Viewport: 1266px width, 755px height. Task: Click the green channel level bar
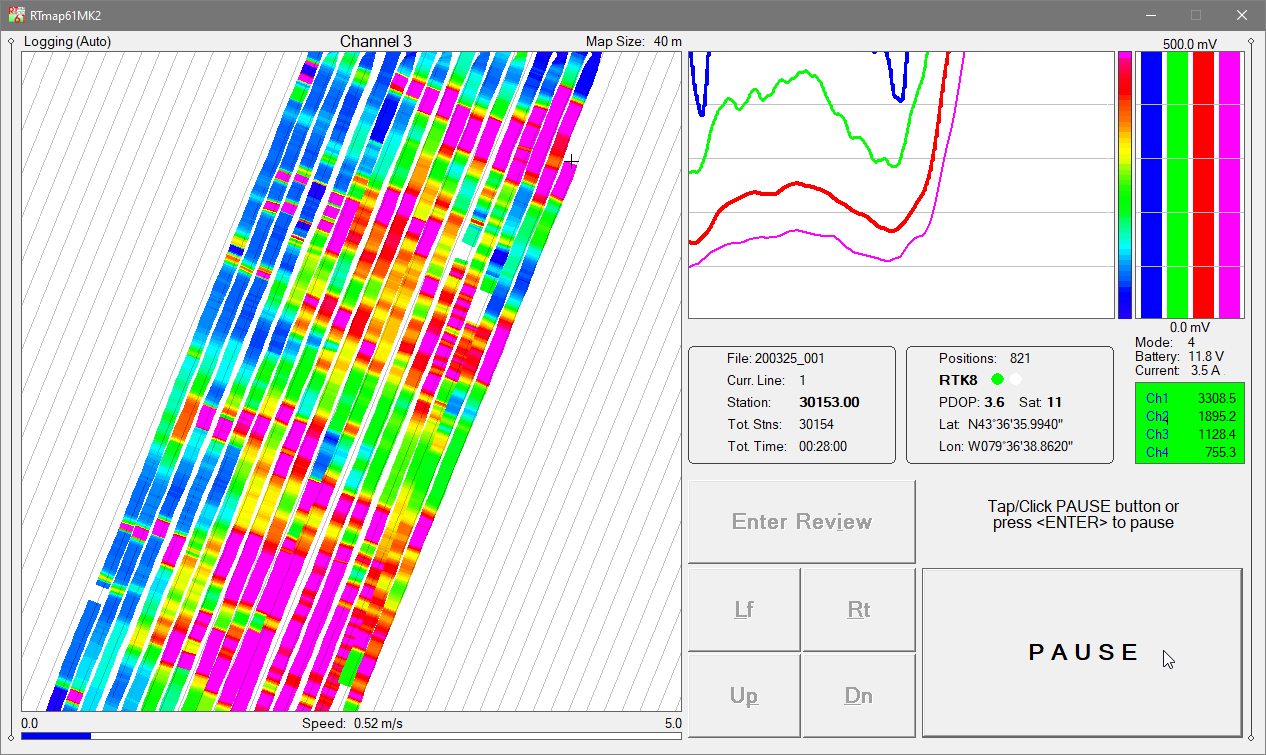pyautogui.click(x=1177, y=185)
